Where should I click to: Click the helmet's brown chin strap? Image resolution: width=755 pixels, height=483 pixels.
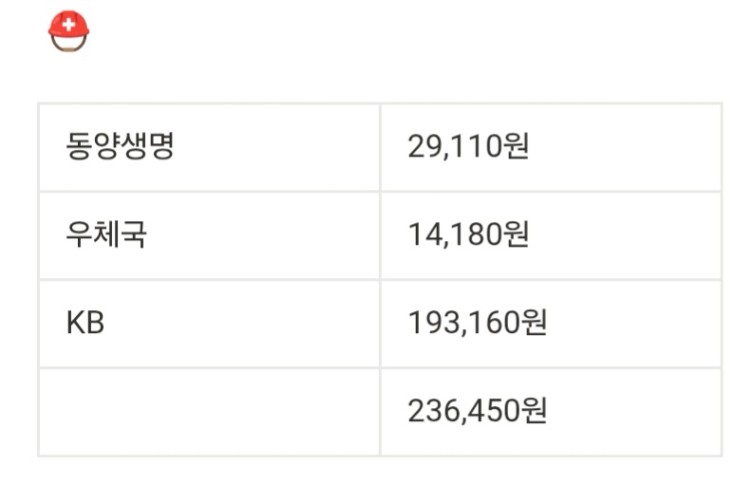click(69, 45)
